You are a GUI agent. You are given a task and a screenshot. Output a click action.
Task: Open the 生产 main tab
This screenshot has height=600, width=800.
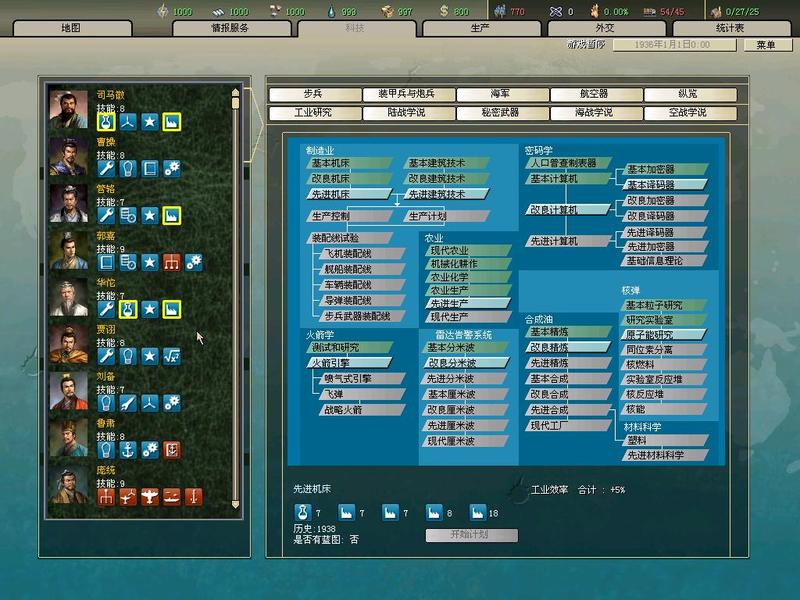coord(480,29)
